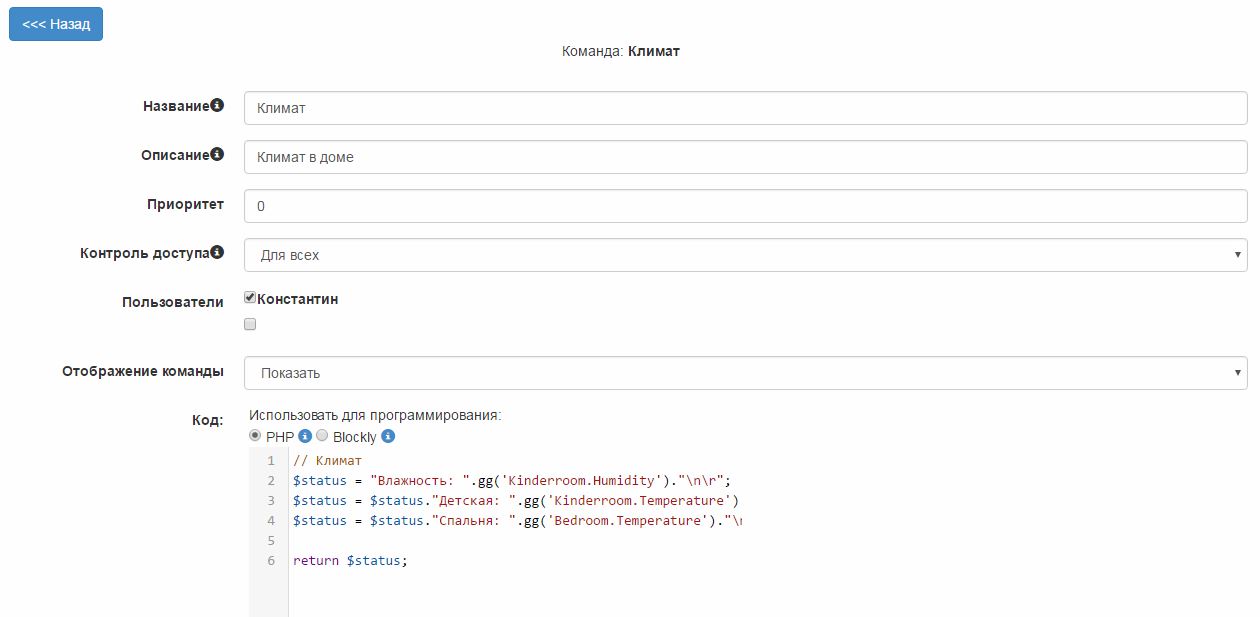Expand the Отображение команды dropdown
The width and height of the screenshot is (1260, 617).
tap(745, 373)
